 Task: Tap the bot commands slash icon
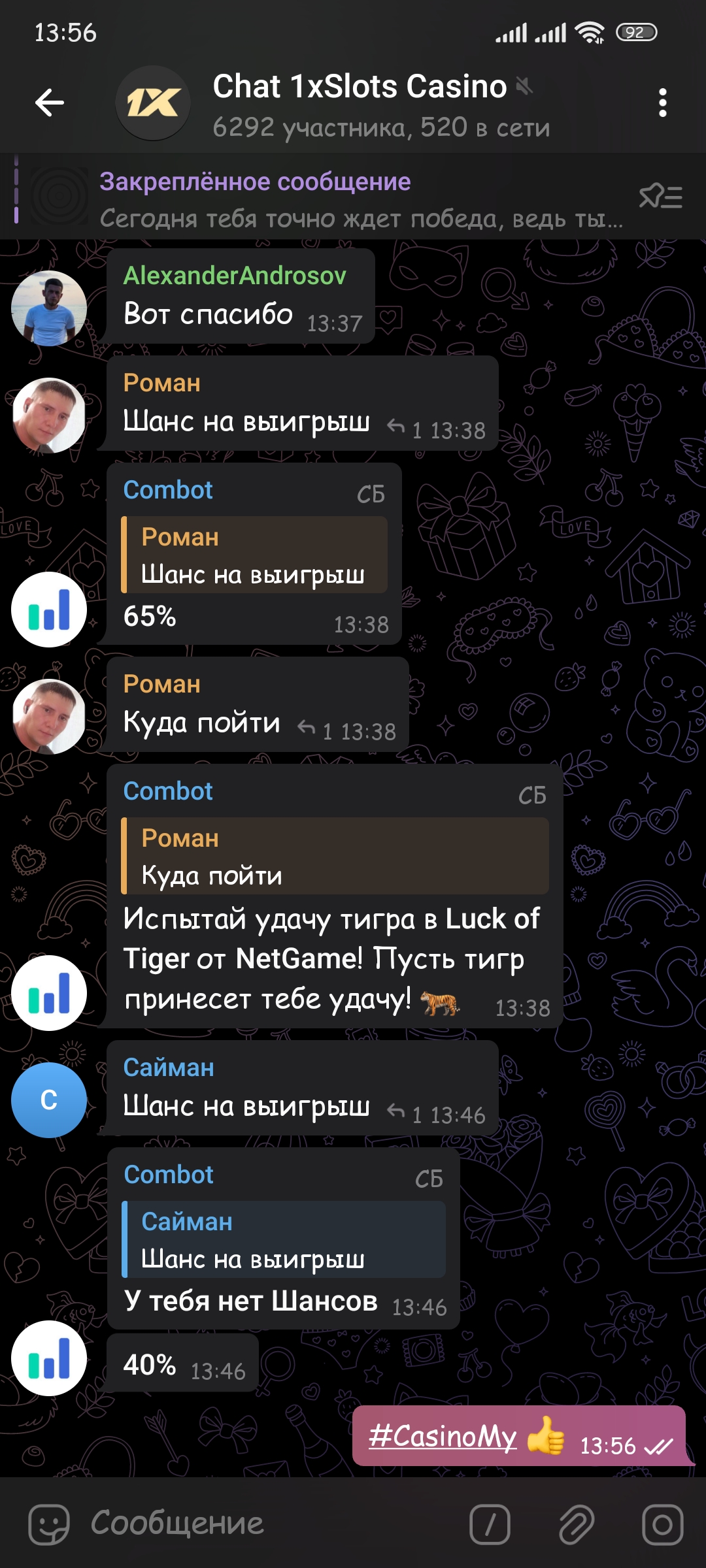click(x=490, y=1524)
